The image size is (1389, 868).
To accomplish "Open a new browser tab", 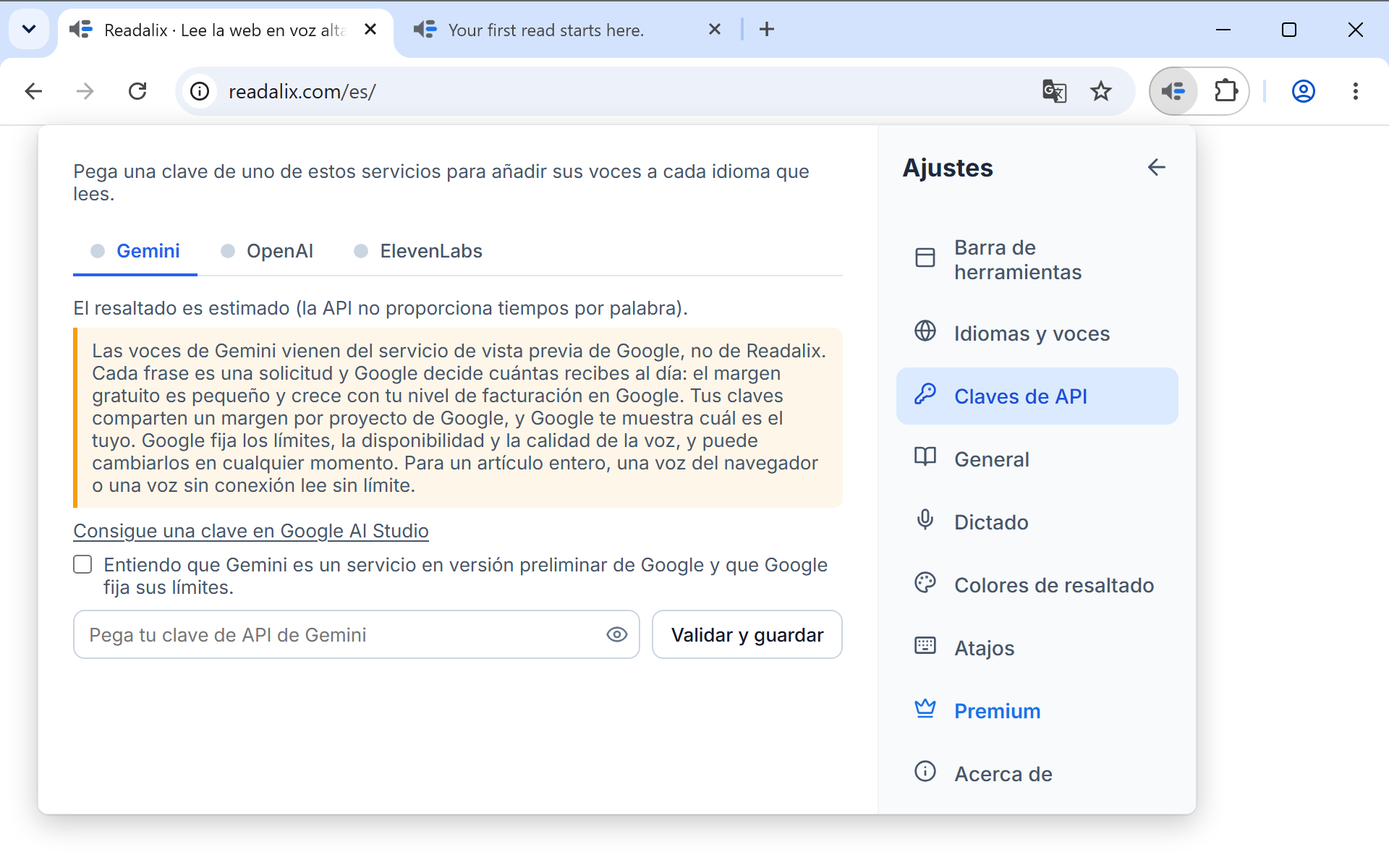I will (x=767, y=29).
